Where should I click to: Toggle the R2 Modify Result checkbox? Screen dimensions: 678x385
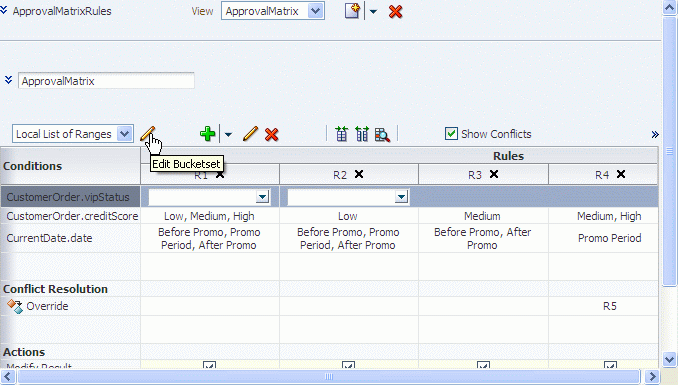pyautogui.click(x=348, y=366)
